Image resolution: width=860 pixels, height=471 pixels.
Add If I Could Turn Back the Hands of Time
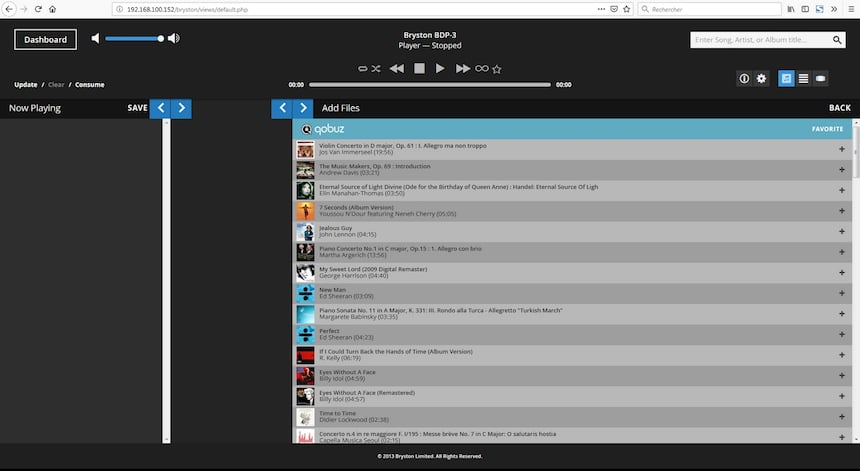coord(841,355)
